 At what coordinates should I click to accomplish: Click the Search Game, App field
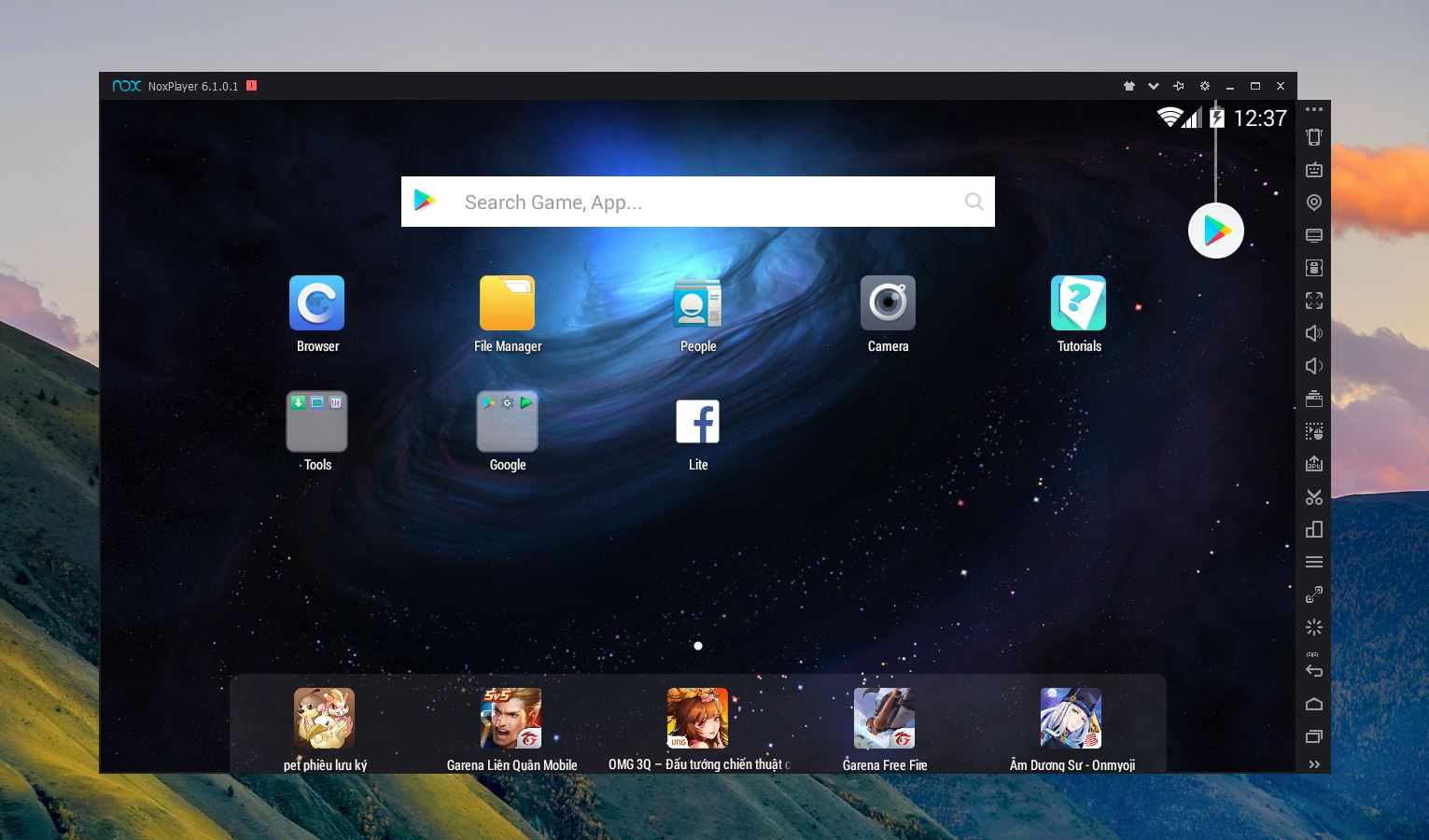tap(697, 202)
